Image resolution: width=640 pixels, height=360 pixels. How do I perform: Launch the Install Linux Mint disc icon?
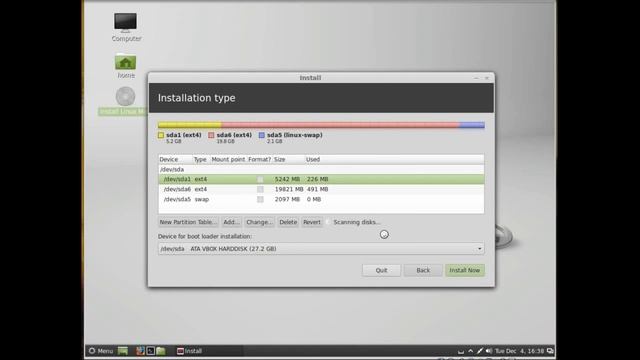[125, 101]
